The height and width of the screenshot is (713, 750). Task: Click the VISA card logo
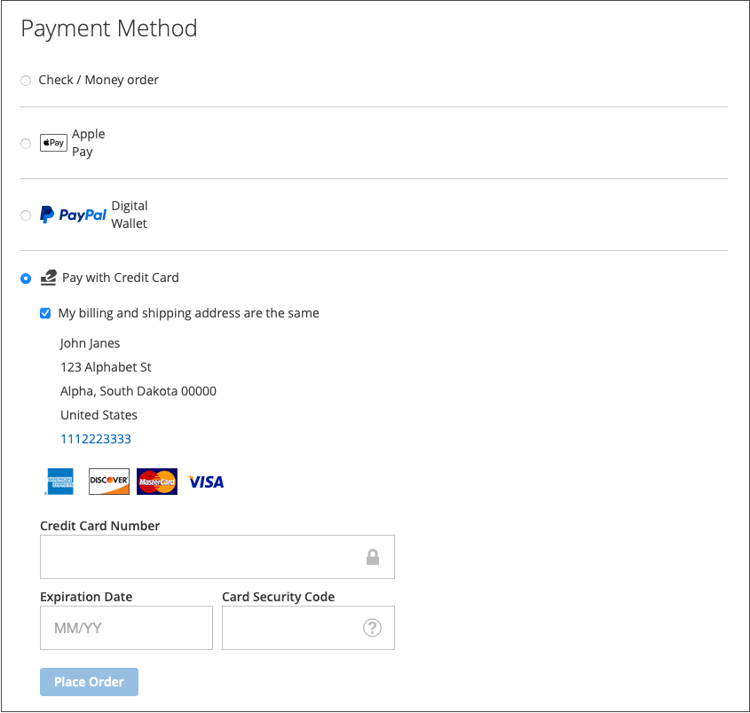[206, 482]
